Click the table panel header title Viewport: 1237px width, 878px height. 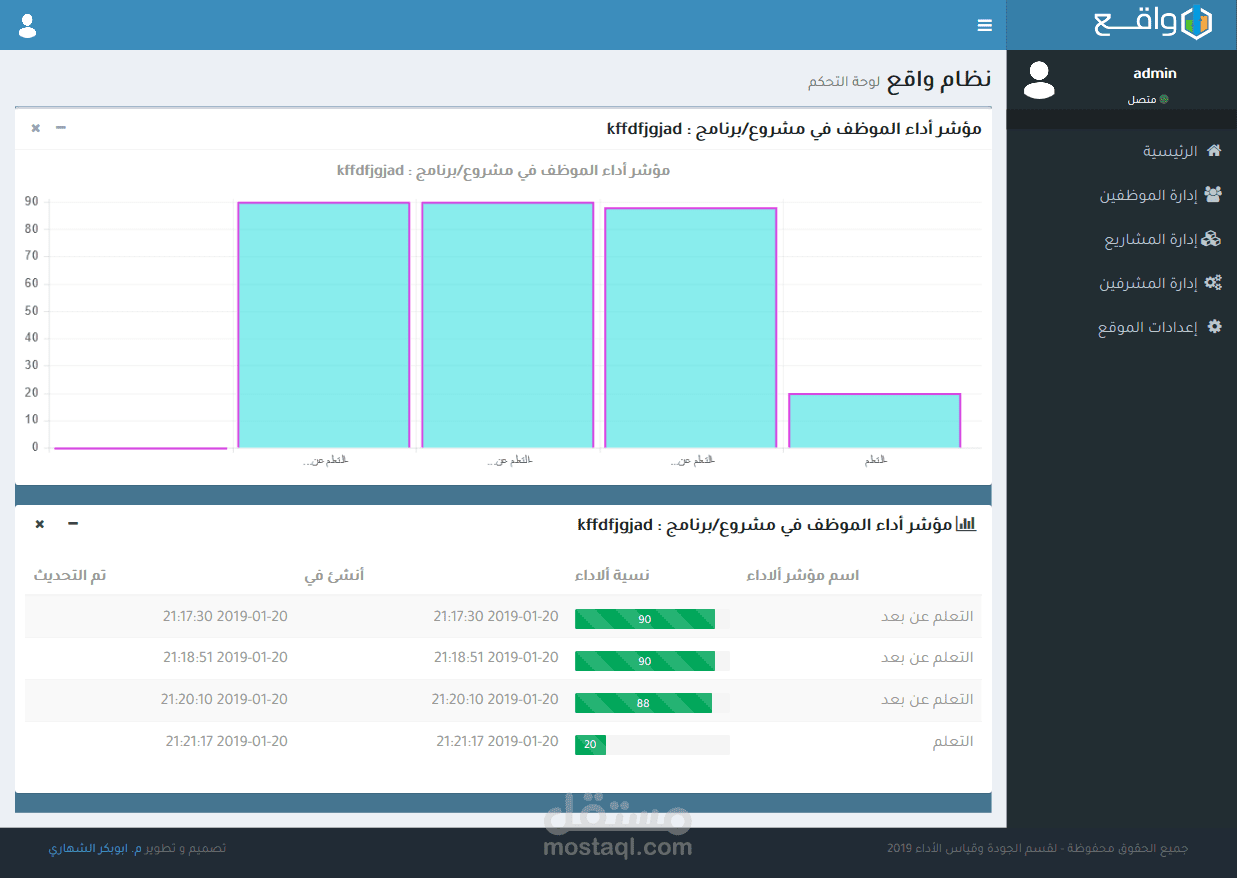tap(766, 524)
